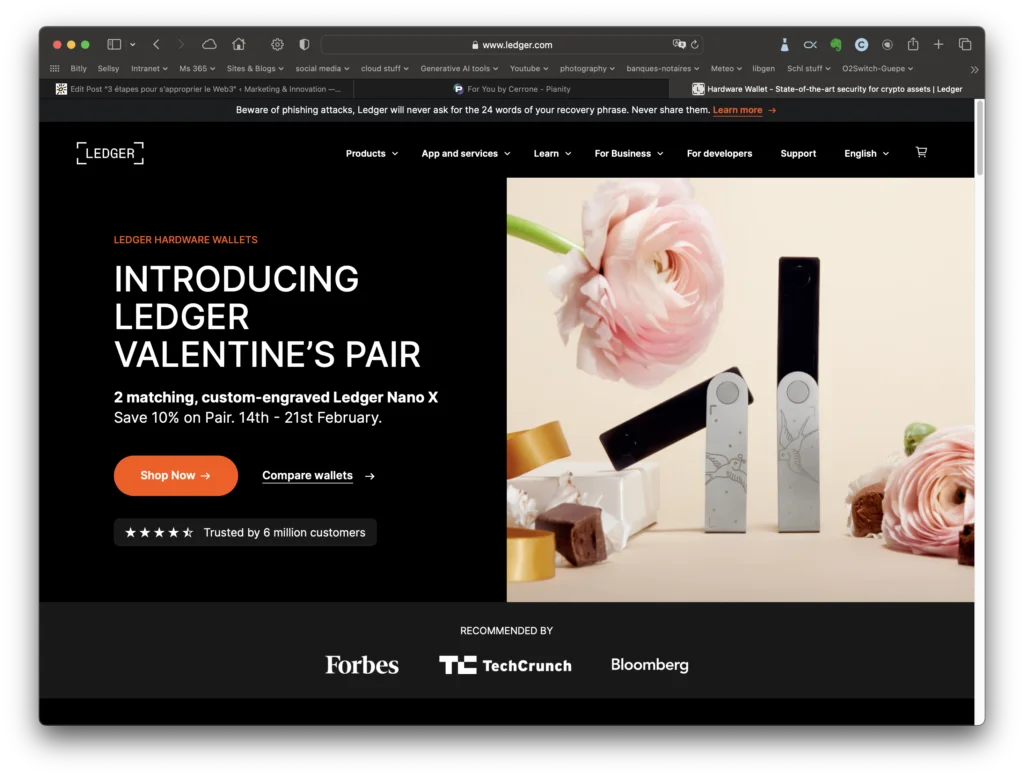Expand the social media bookmarks folder
This screenshot has height=777, width=1024.
click(x=322, y=69)
